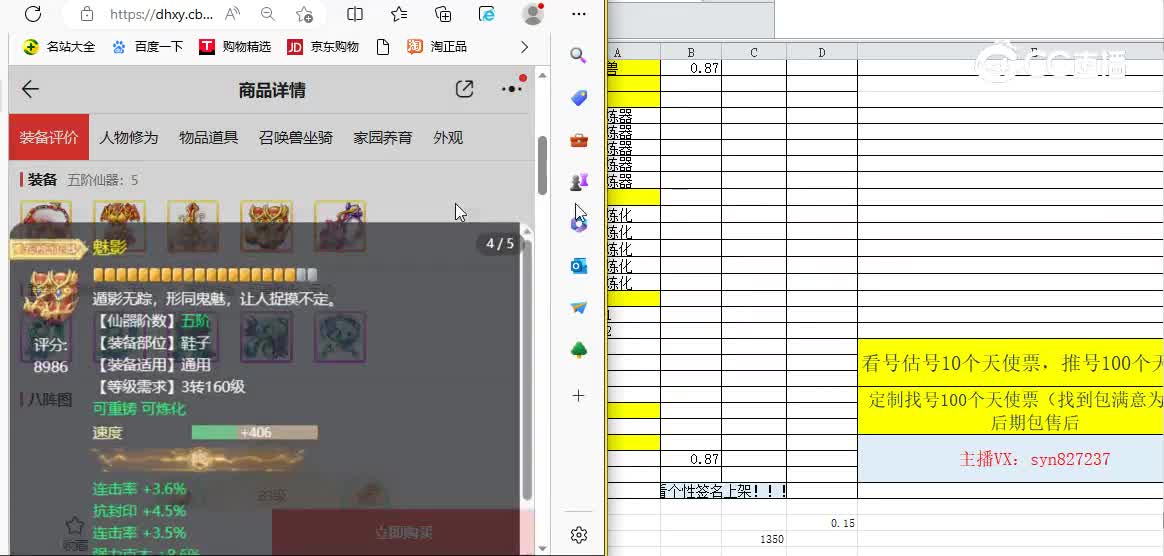Open 京东购物 bookmark
Image resolution: width=1164 pixels, height=556 pixels.
(323, 47)
